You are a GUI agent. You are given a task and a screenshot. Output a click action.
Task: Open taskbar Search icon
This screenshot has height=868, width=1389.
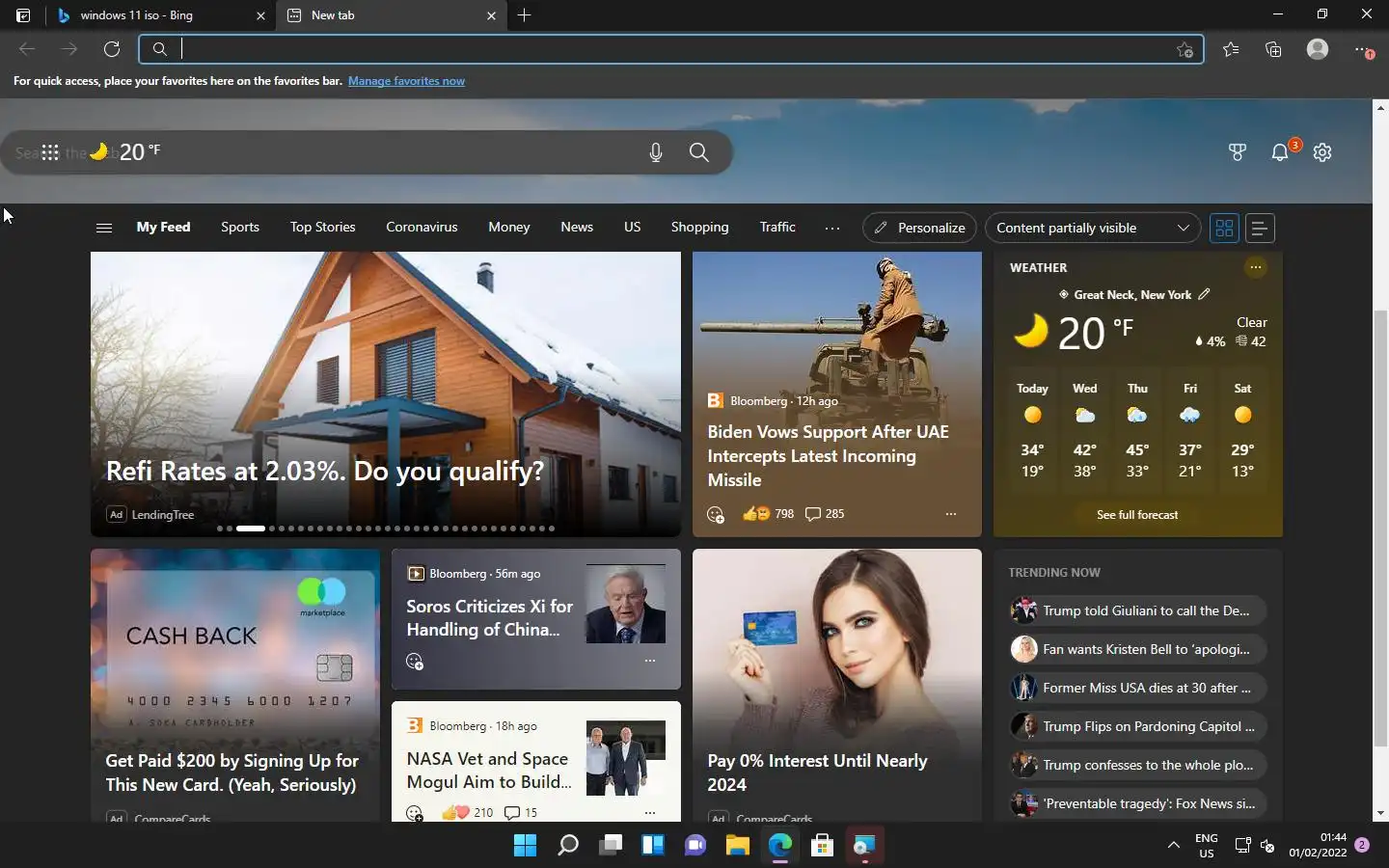click(x=567, y=846)
